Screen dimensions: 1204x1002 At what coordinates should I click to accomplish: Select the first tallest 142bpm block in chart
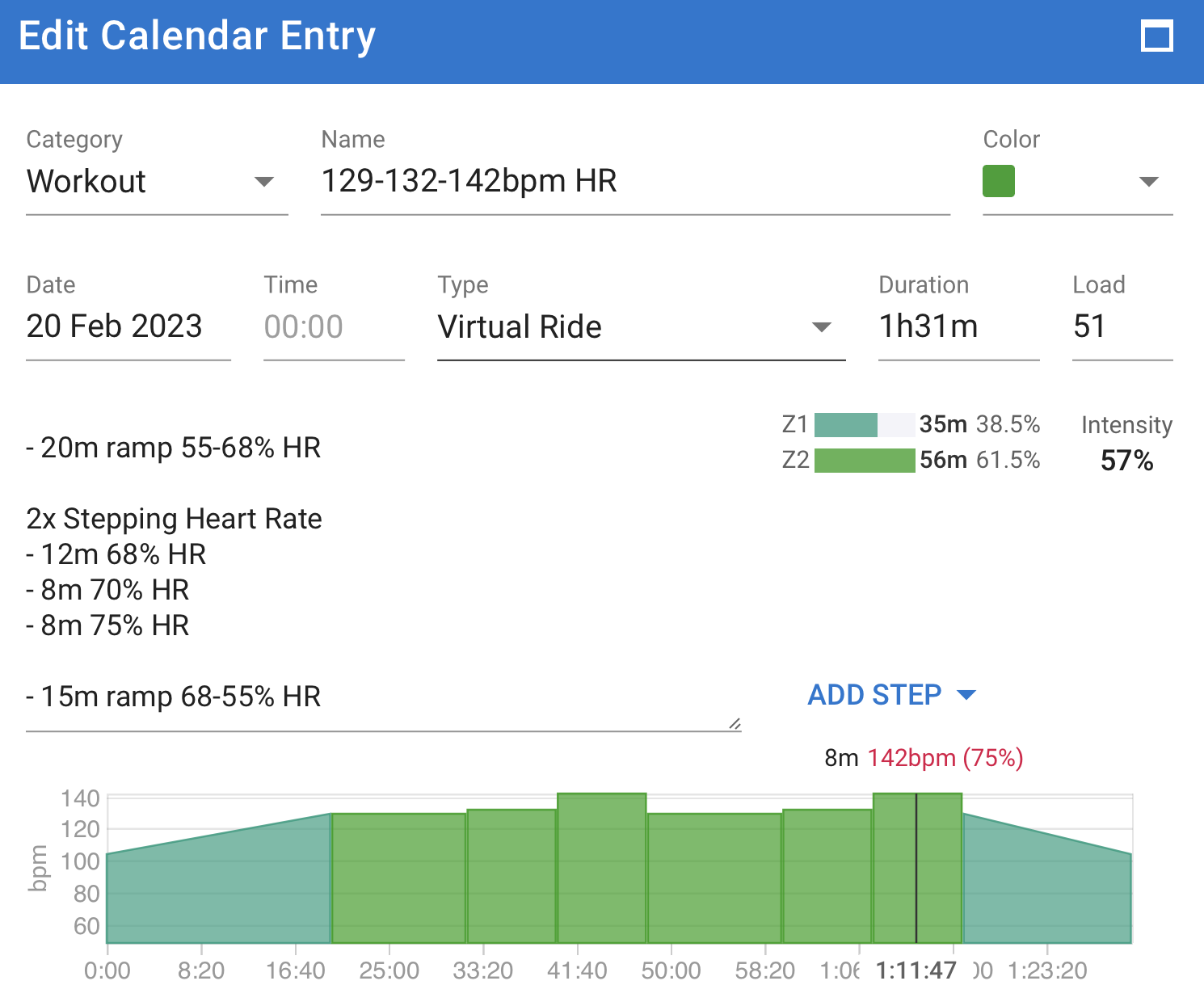(602, 869)
